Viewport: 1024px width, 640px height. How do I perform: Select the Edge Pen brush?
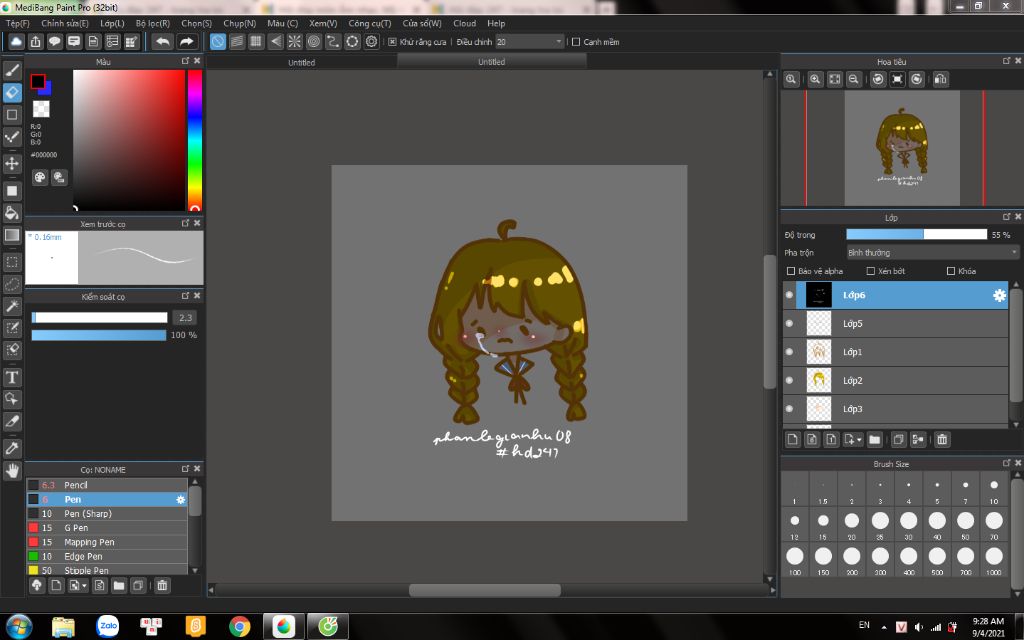tap(107, 556)
